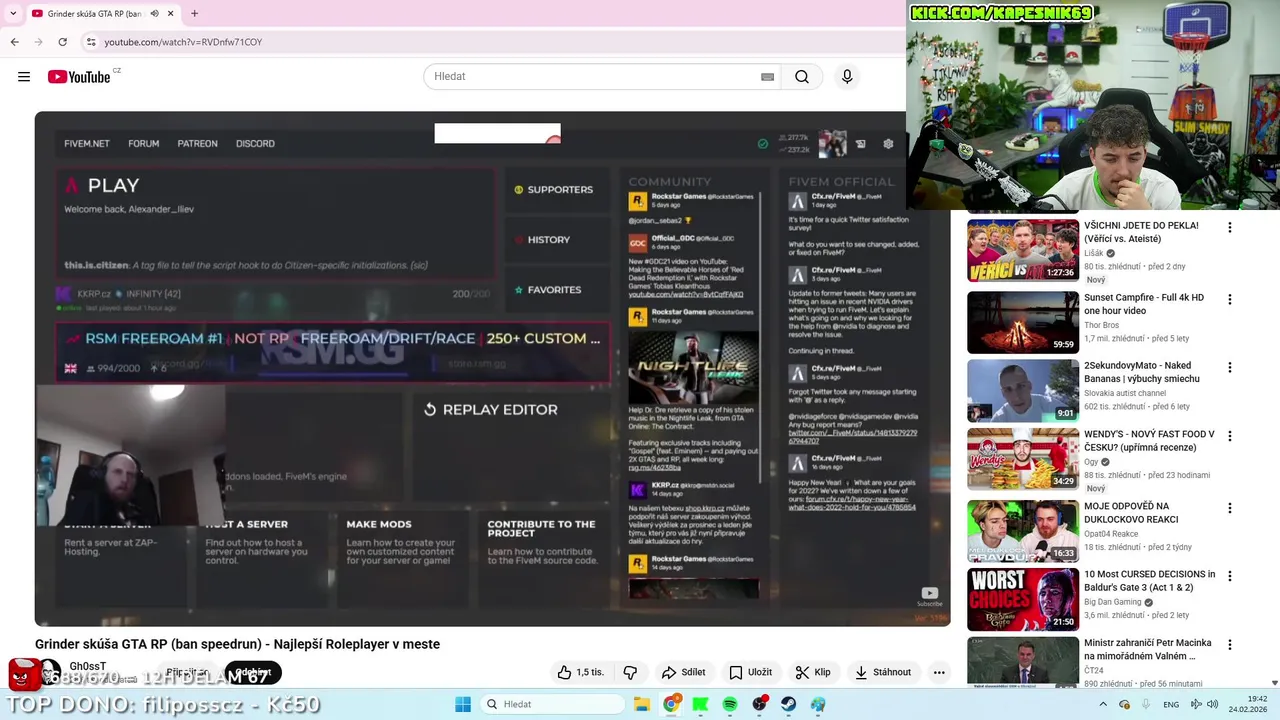Create a clip with Klip
The image size is (1280, 720).
coord(812,673)
